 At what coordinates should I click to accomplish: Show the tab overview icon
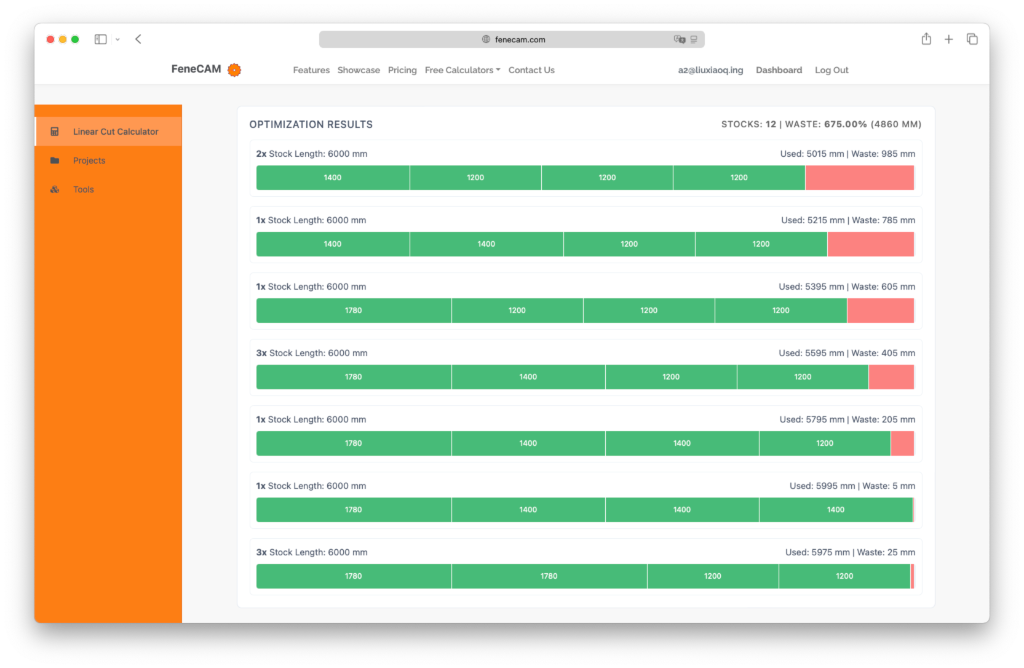[972, 39]
